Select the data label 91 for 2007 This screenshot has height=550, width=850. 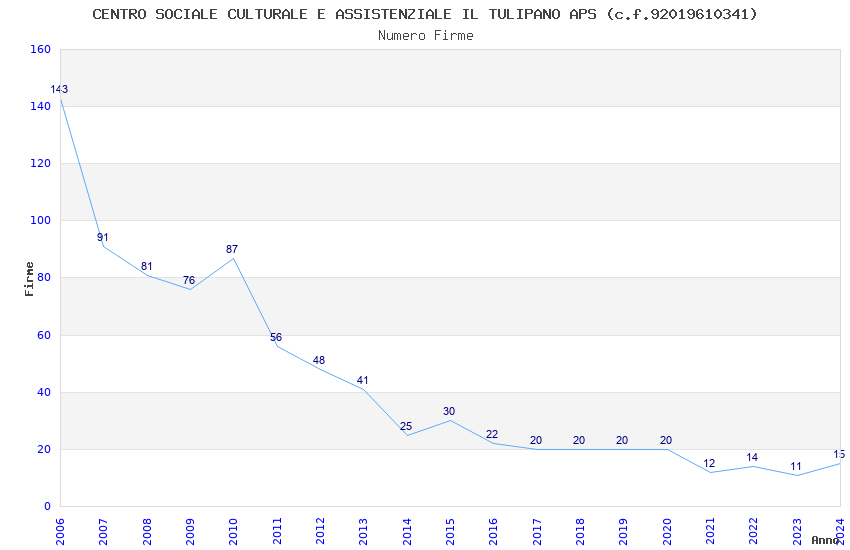pyautogui.click(x=102, y=237)
